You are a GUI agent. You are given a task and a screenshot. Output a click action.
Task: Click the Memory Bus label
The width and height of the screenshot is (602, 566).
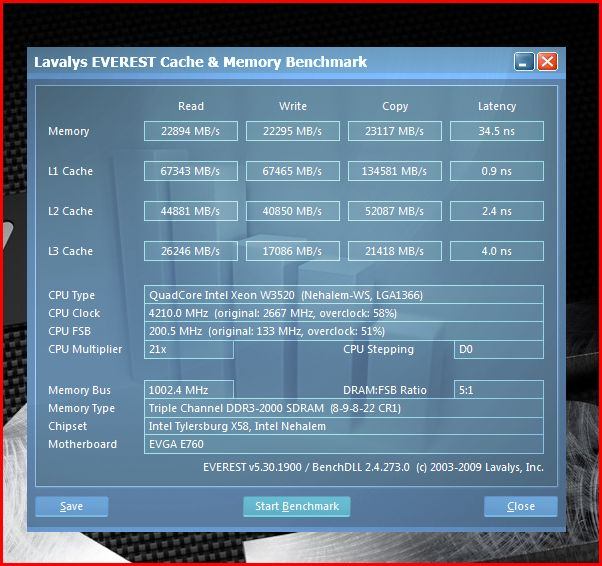point(79,390)
